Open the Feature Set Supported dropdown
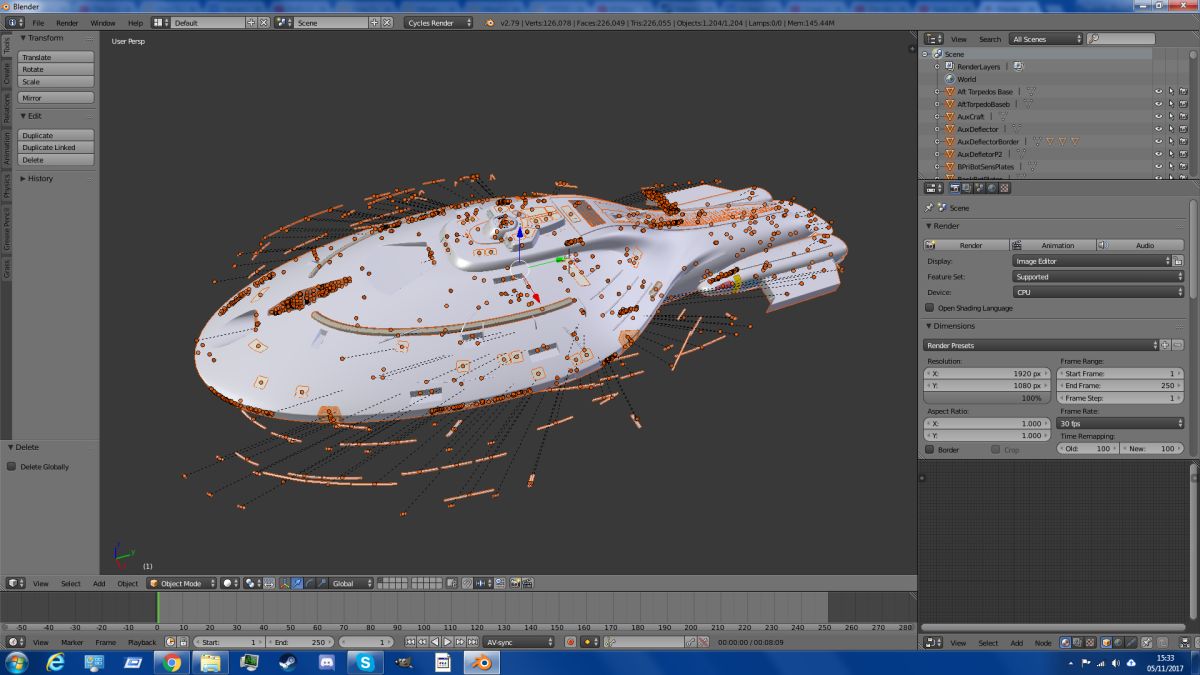The height and width of the screenshot is (675, 1200). click(1098, 277)
